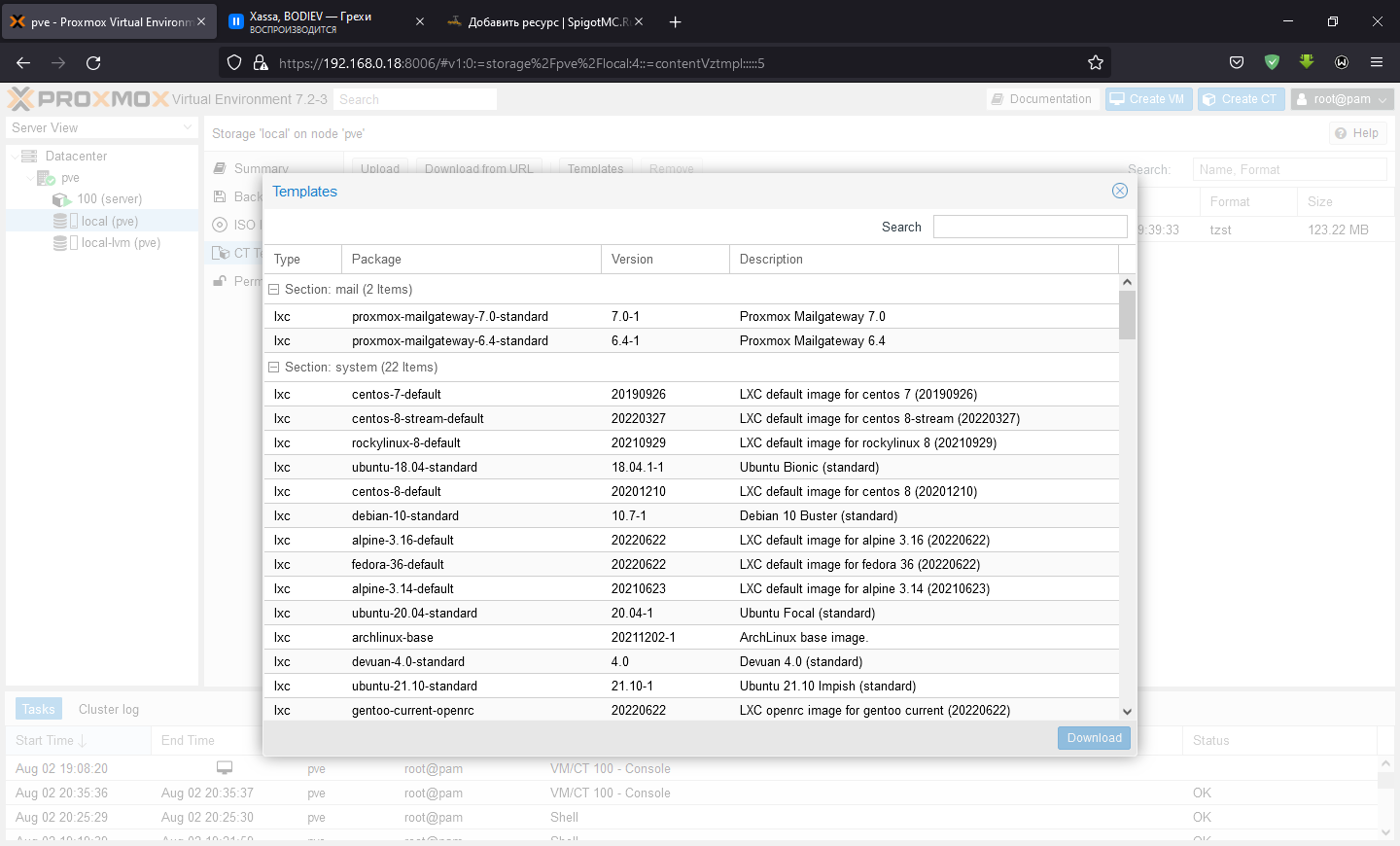Select ubuntu-18.04-standard template
This screenshot has height=846, width=1400.
pyautogui.click(x=691, y=467)
